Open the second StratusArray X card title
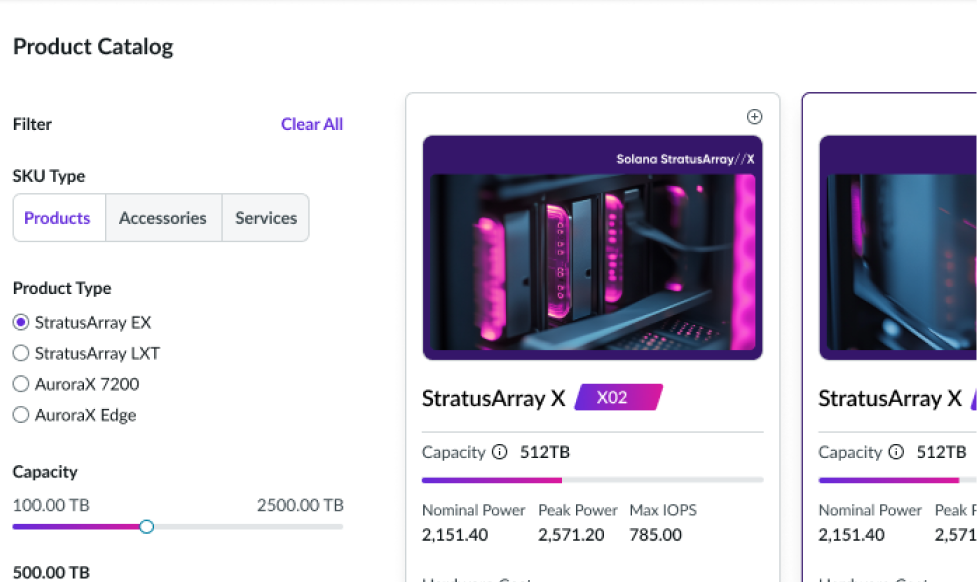977x582 pixels. point(880,398)
